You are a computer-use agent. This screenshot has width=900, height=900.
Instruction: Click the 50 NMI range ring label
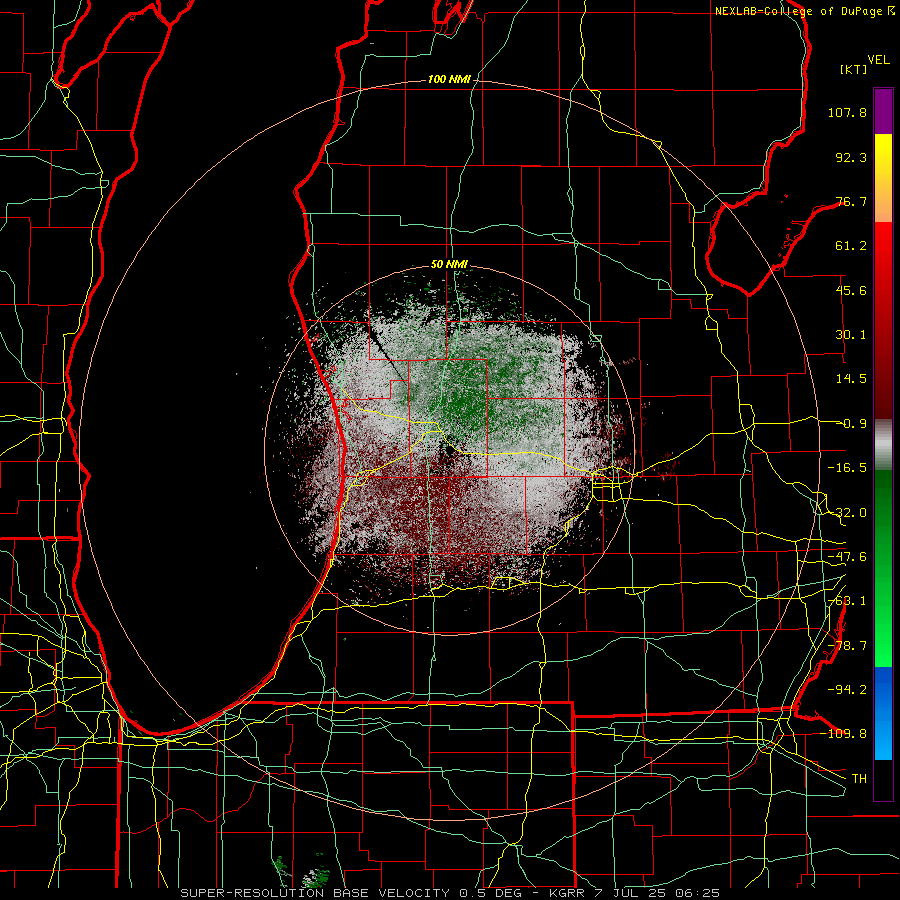click(x=449, y=264)
